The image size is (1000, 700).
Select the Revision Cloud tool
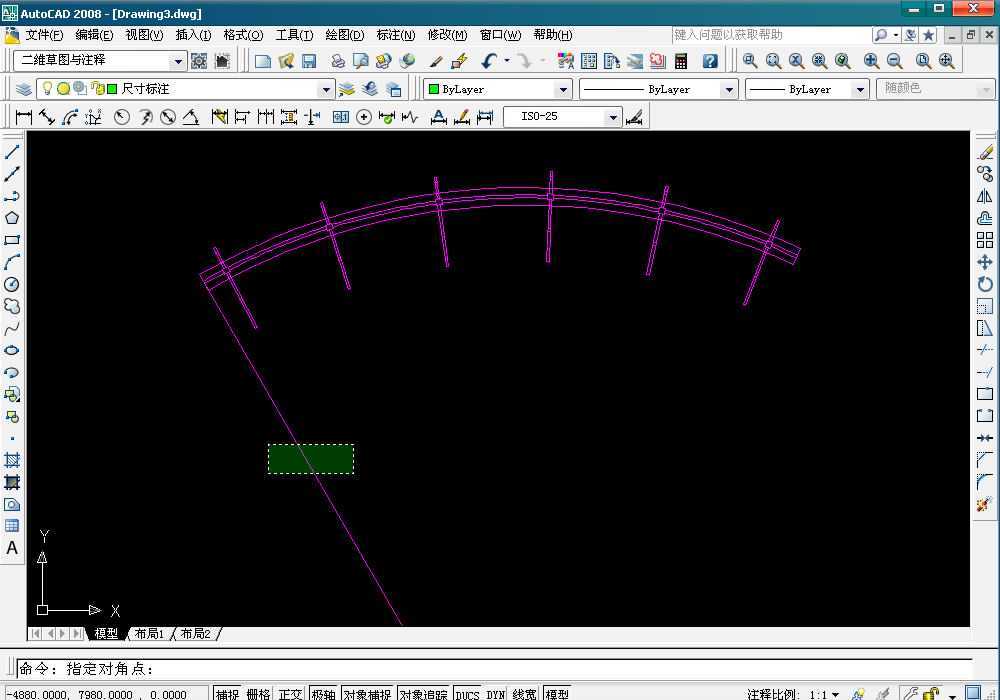pyautogui.click(x=12, y=307)
